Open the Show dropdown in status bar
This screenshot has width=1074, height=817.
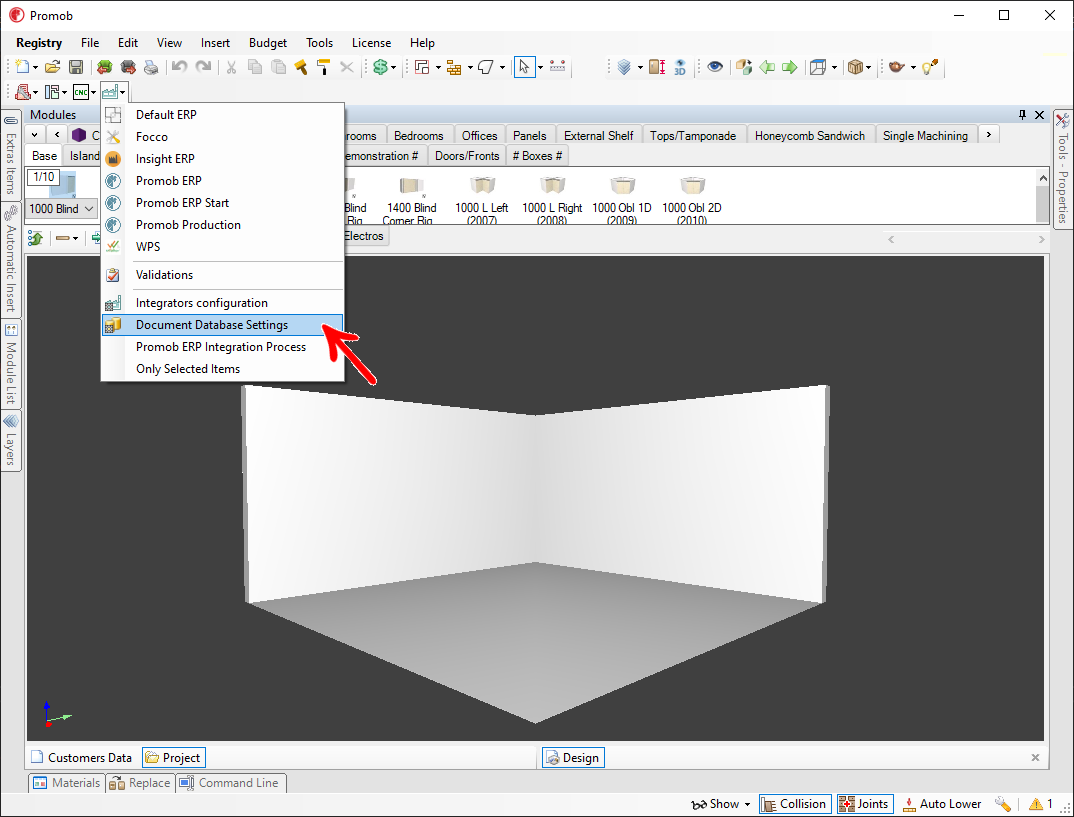click(x=721, y=804)
